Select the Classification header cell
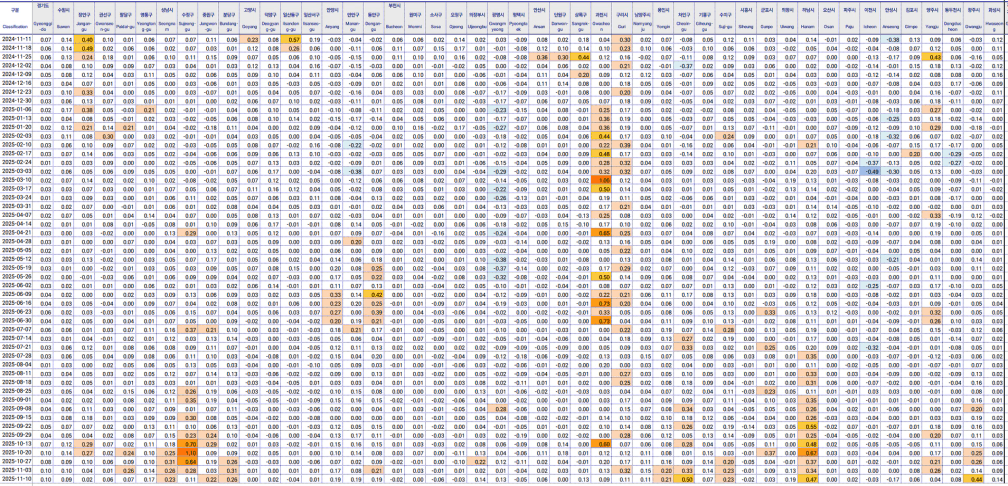The image size is (1008, 486). 15,20
